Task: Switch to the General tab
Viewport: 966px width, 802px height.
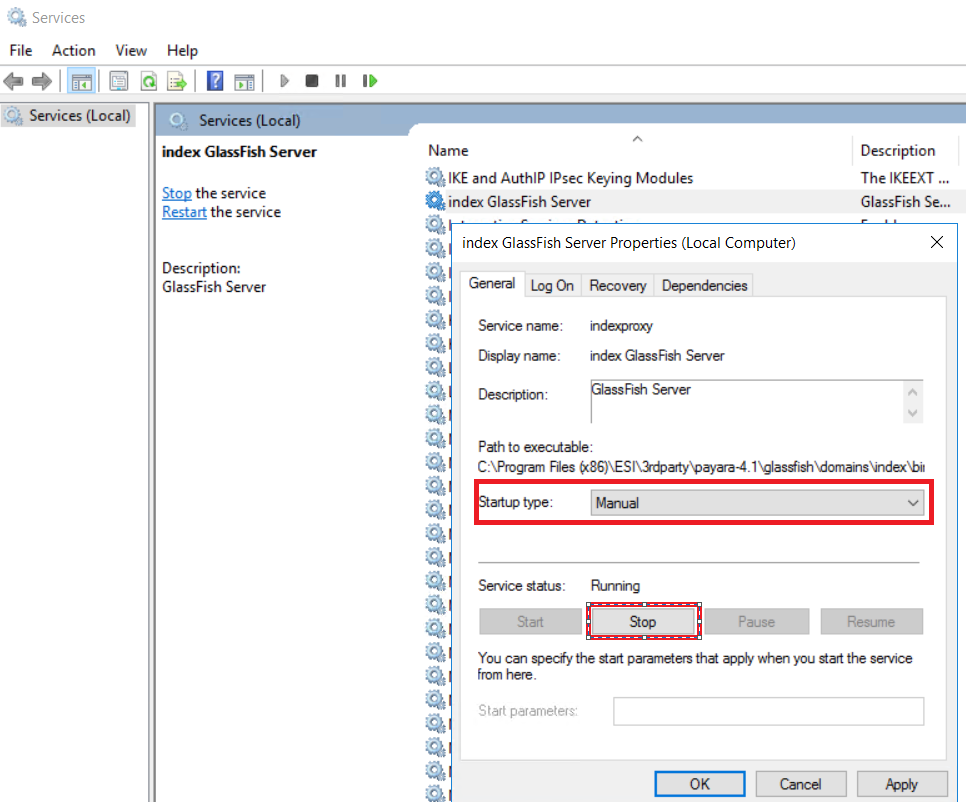Action: point(492,283)
